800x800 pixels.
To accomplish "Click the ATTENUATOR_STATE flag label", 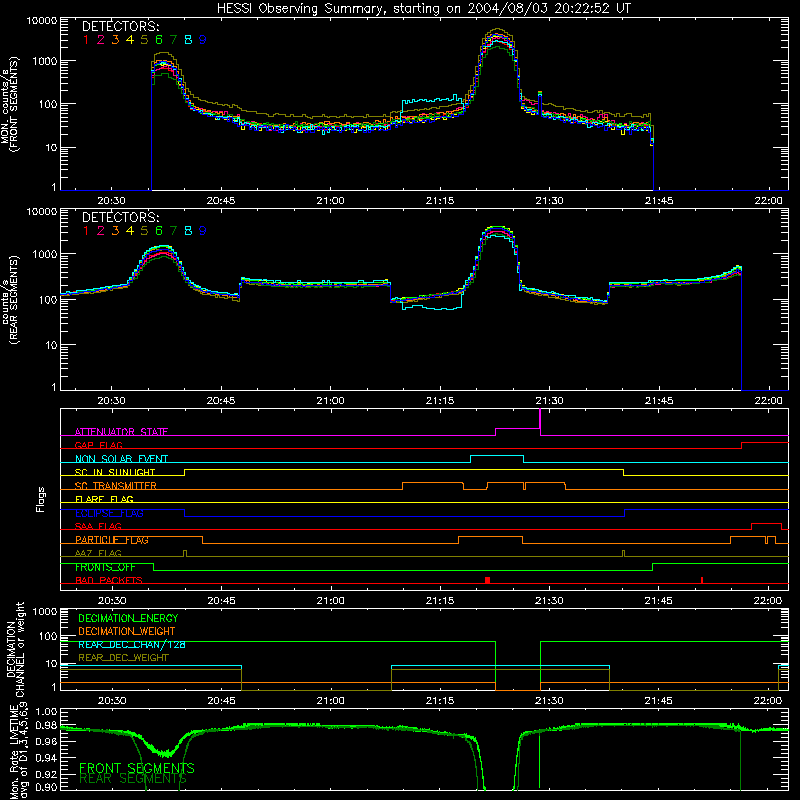I will coord(121,432).
